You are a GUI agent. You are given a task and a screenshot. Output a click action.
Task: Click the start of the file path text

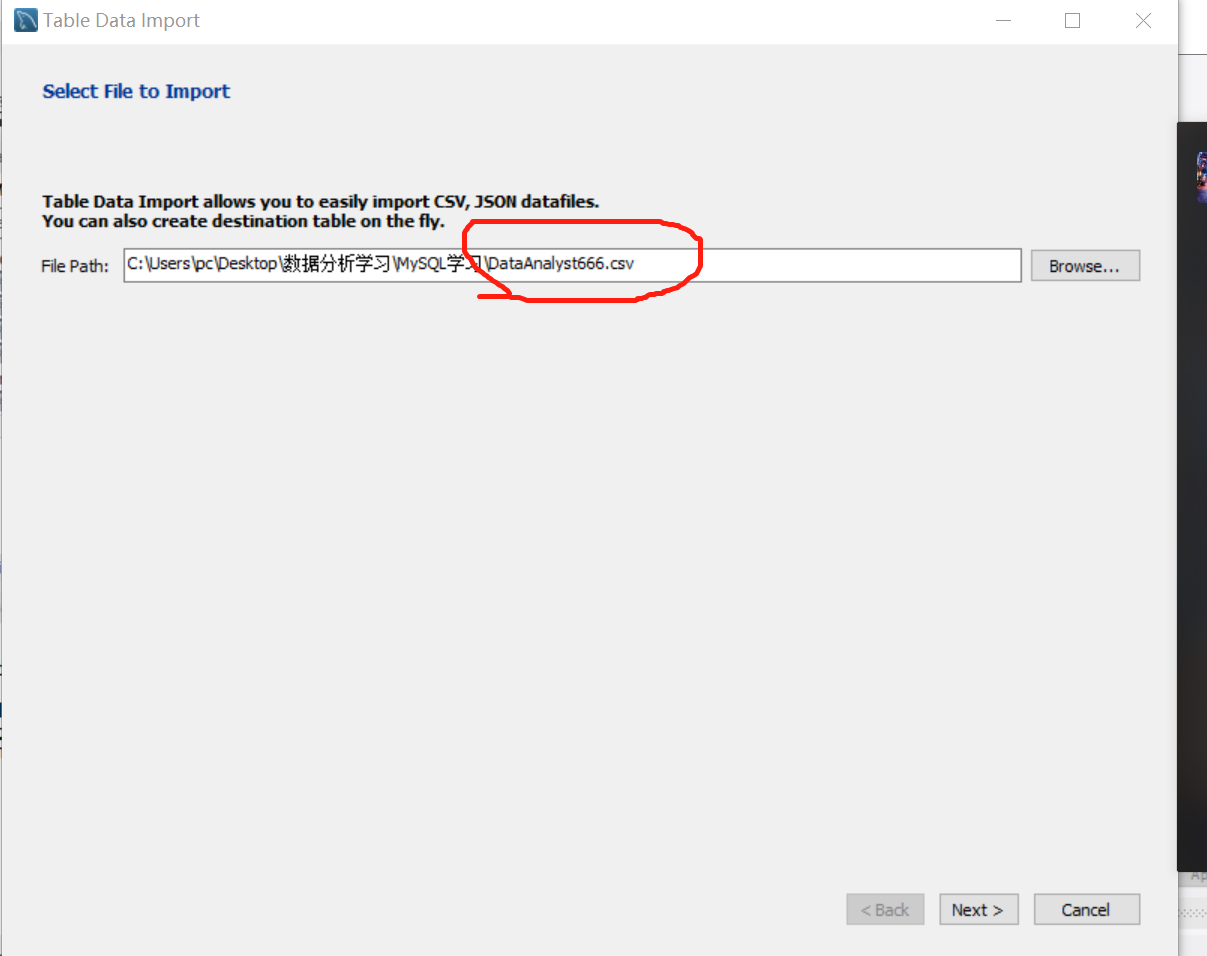(135, 263)
